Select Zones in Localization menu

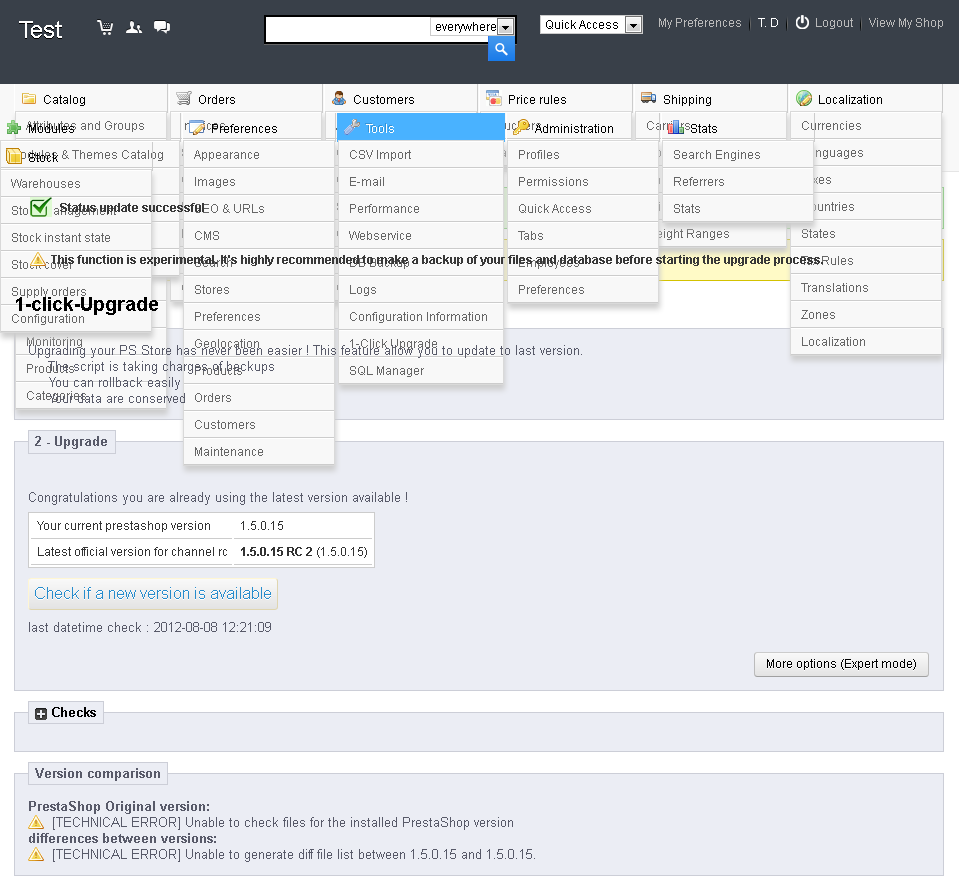coord(865,314)
